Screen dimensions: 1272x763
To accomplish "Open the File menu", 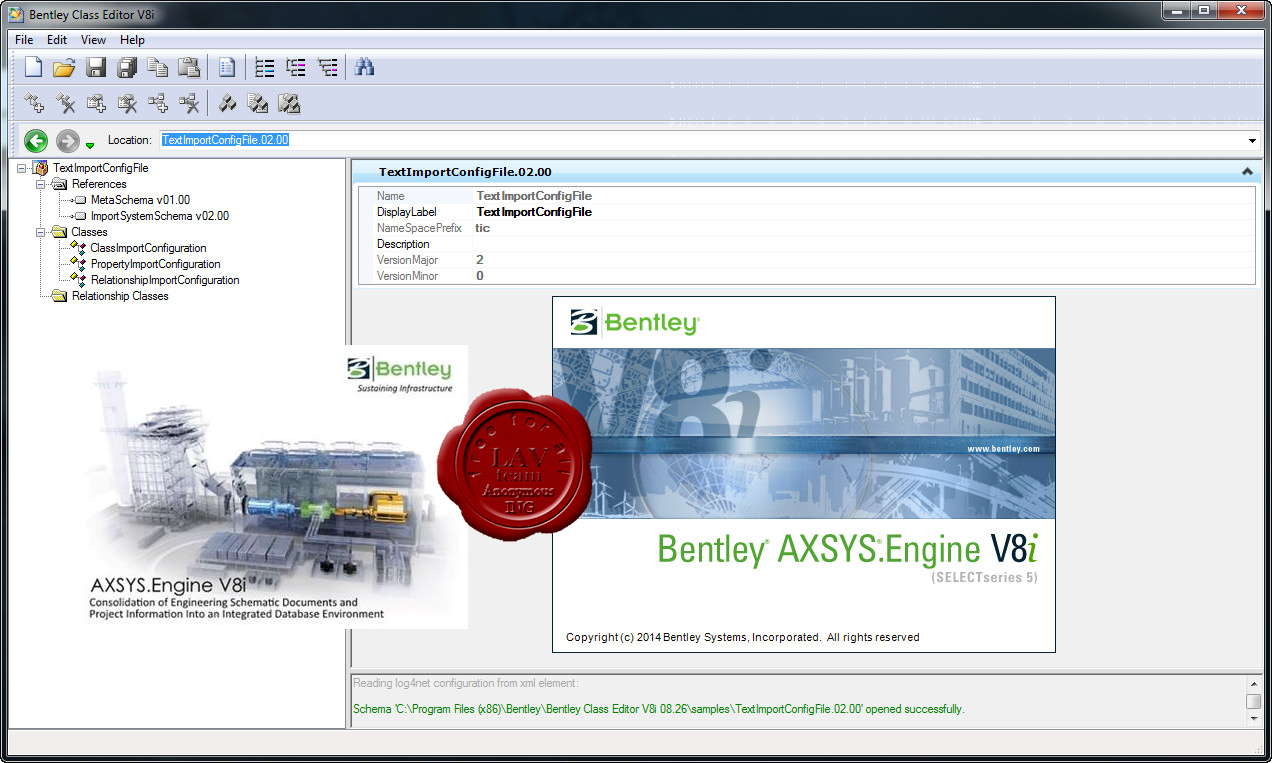I will (x=24, y=40).
